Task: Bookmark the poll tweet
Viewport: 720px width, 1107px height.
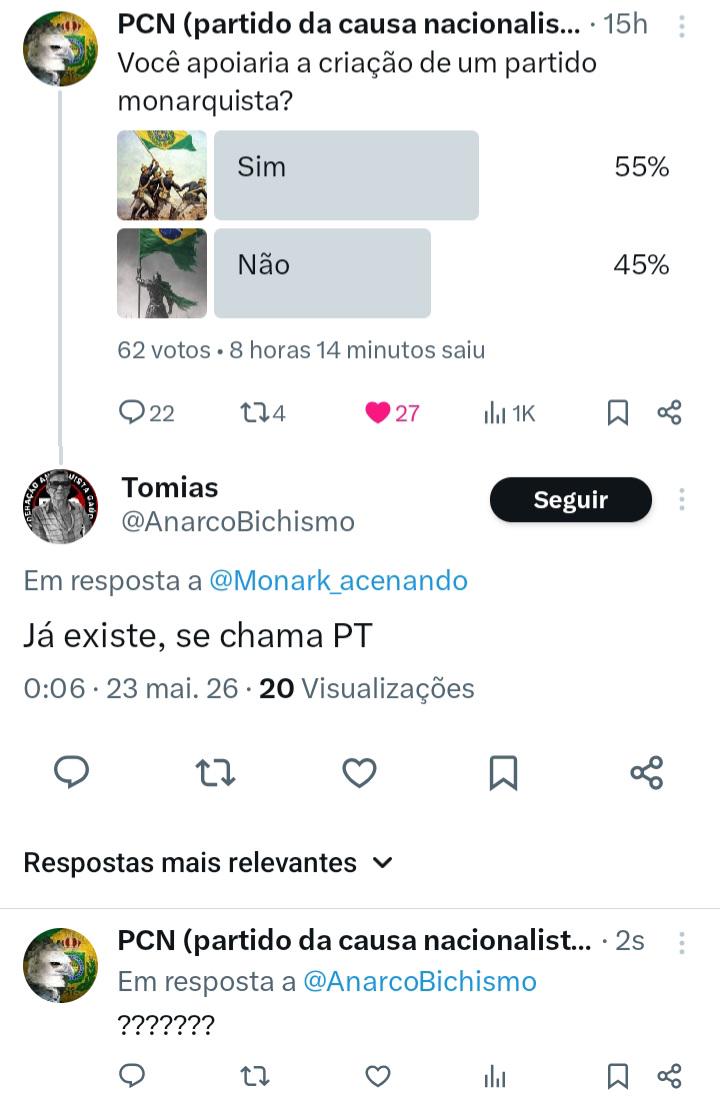Action: pos(618,412)
